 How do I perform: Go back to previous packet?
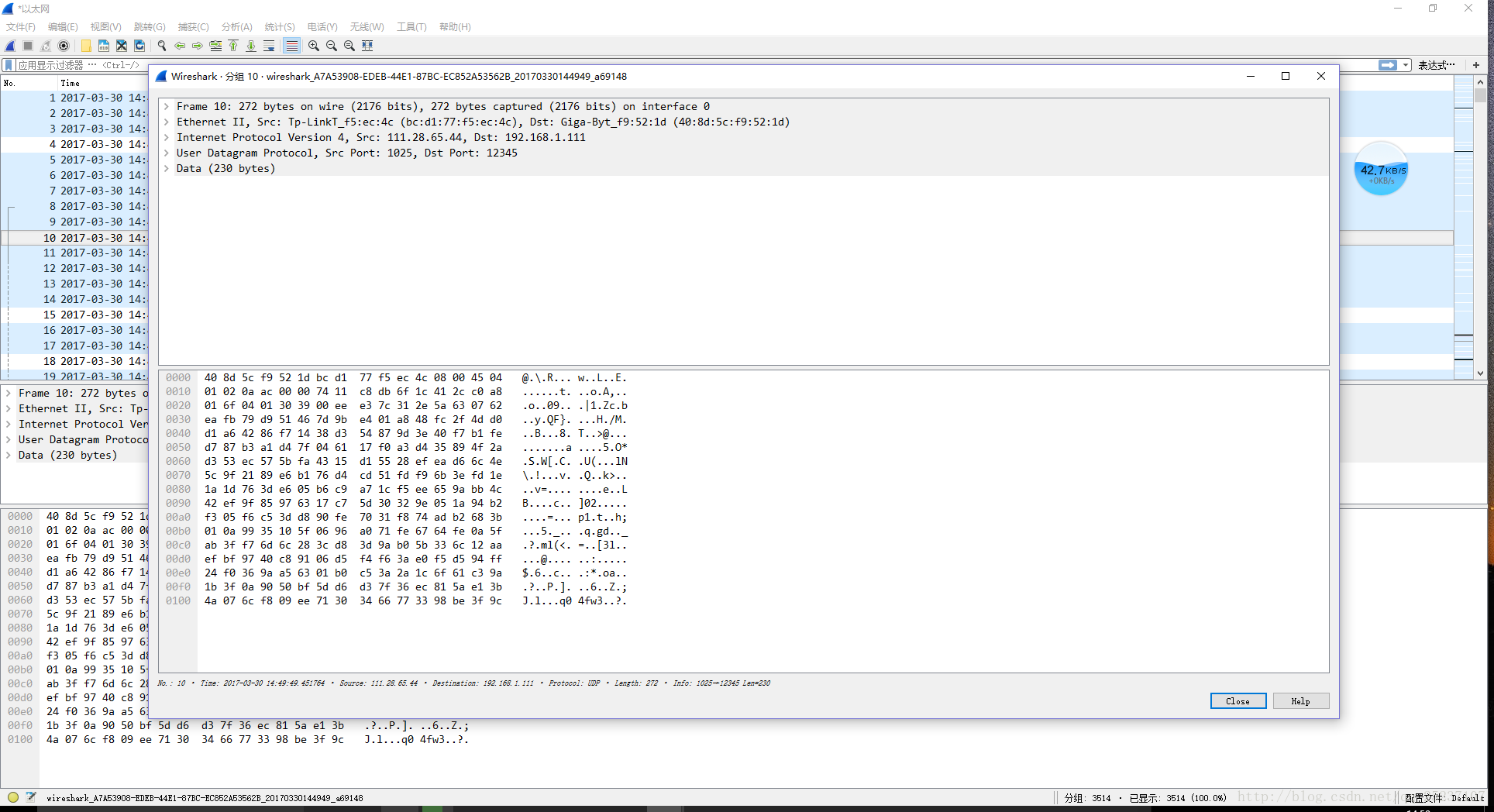(180, 46)
